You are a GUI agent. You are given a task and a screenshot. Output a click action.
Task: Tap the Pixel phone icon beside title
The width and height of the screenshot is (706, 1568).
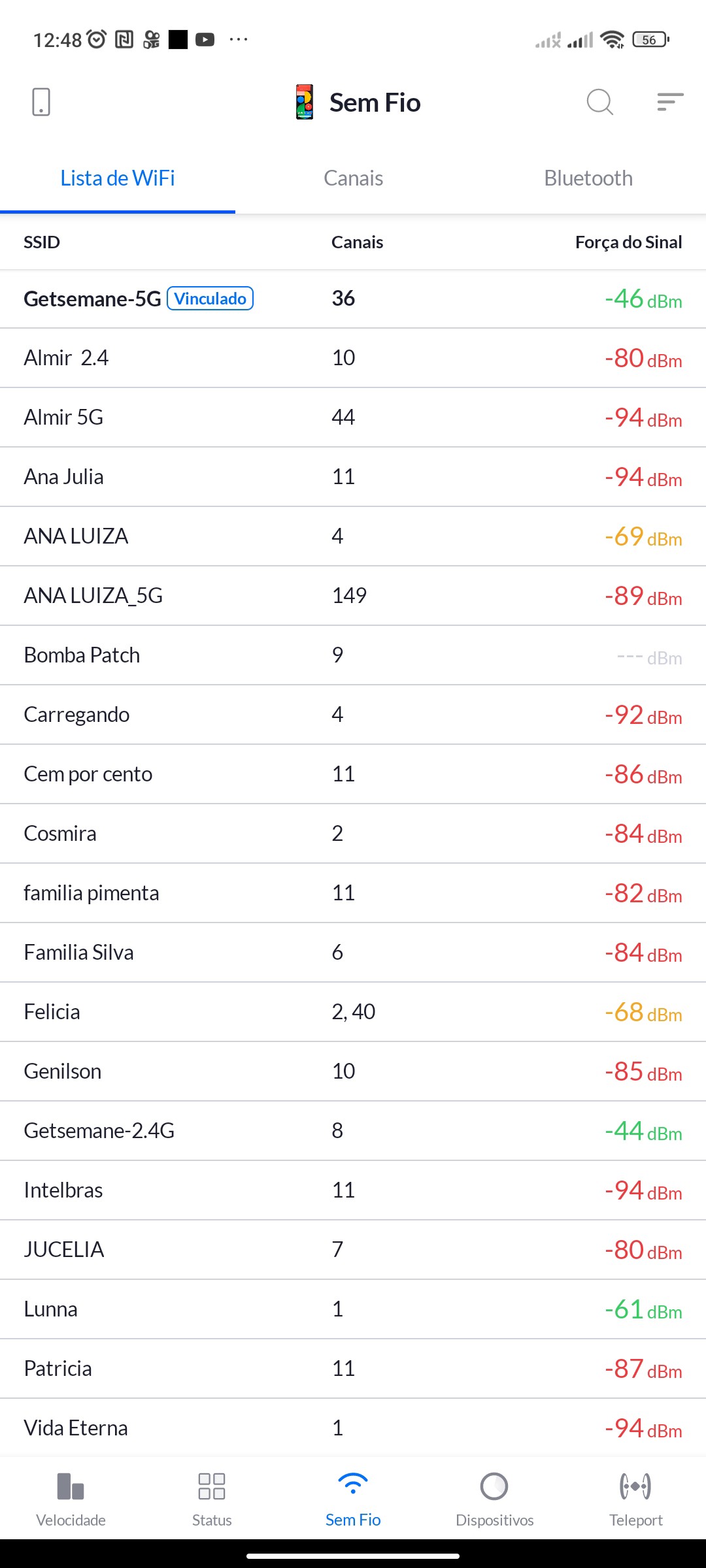coord(305,102)
